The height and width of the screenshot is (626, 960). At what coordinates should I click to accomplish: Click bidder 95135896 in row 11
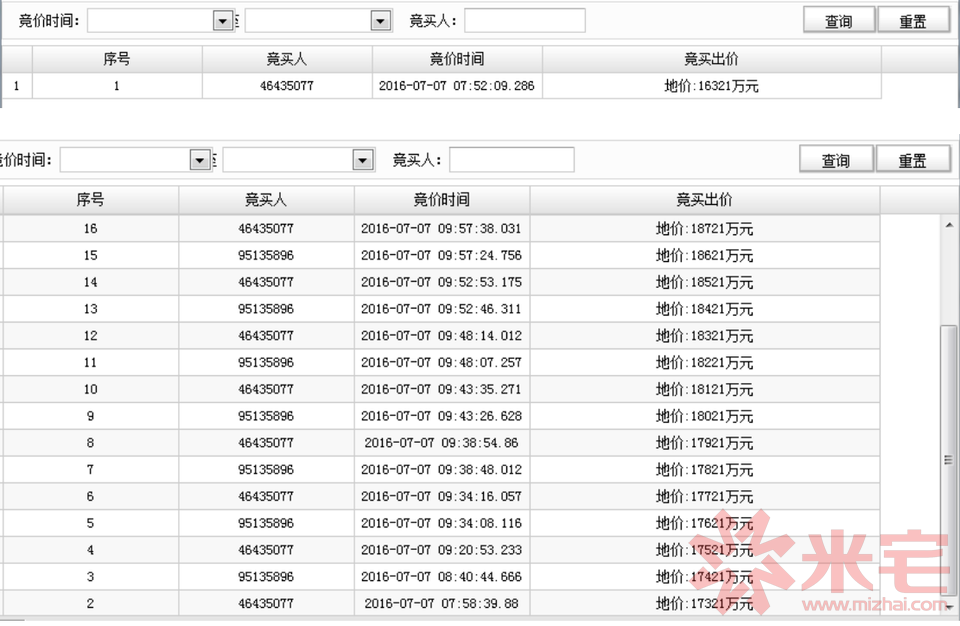[266, 363]
